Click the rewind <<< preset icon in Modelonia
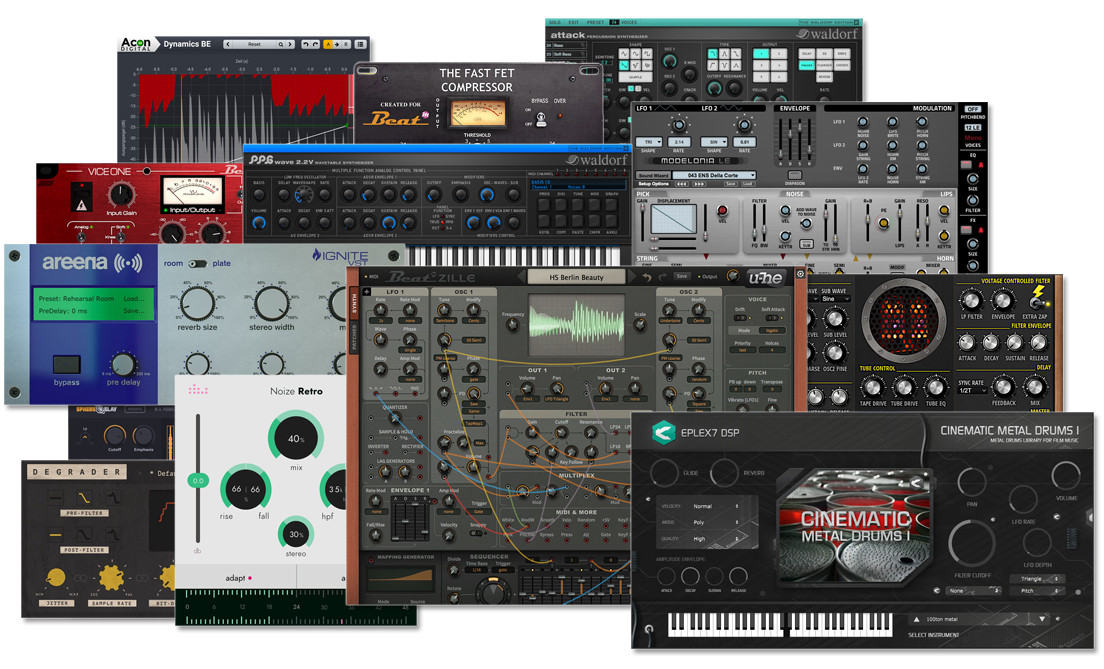 click(x=682, y=184)
